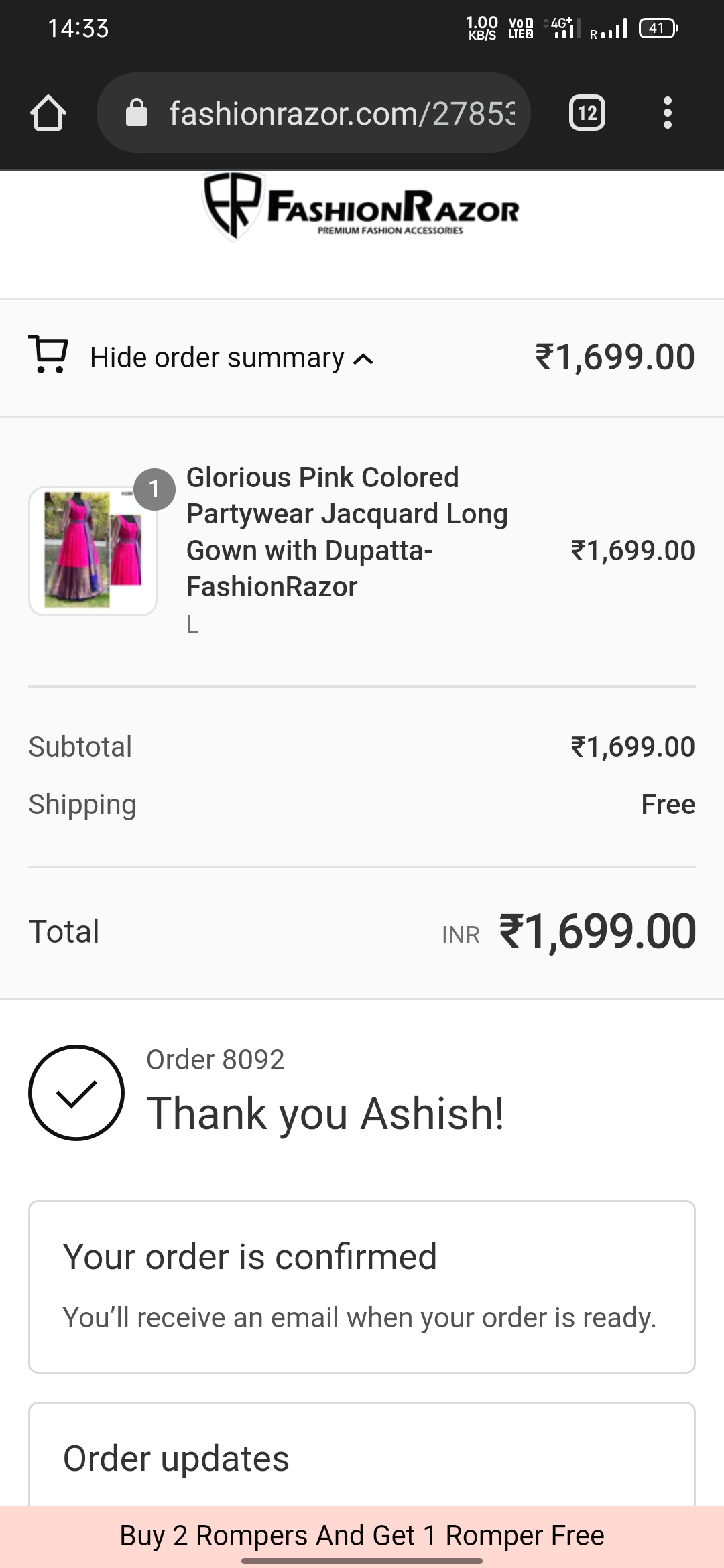Screen dimensions: 724x1568
Task: Tap the quantity badge on product image
Action: point(154,489)
